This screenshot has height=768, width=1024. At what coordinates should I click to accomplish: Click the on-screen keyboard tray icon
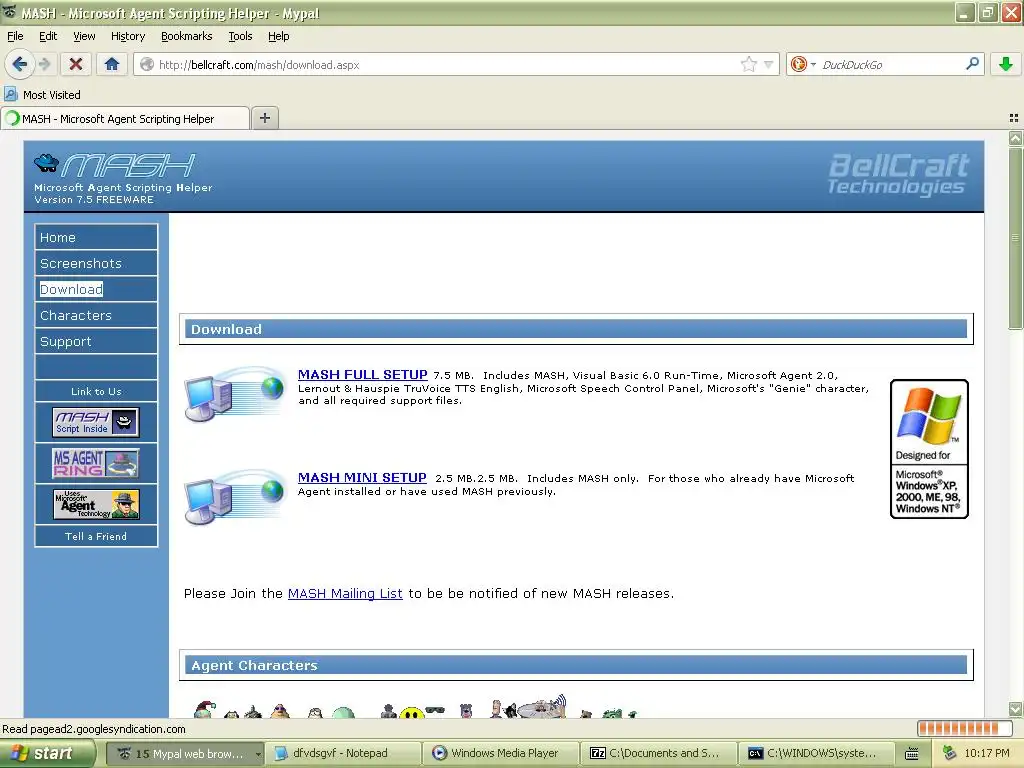pyautogui.click(x=912, y=754)
